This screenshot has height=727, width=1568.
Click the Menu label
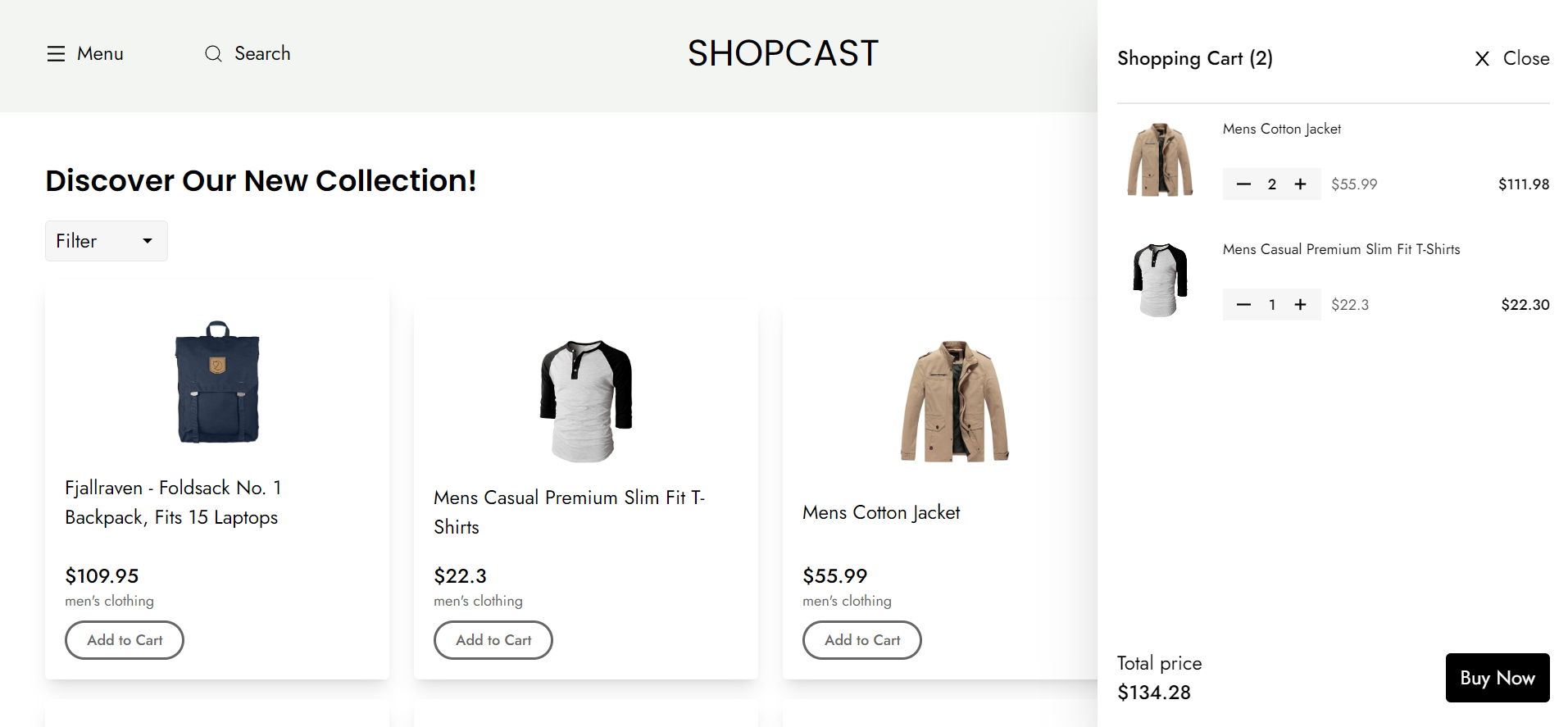click(x=100, y=53)
